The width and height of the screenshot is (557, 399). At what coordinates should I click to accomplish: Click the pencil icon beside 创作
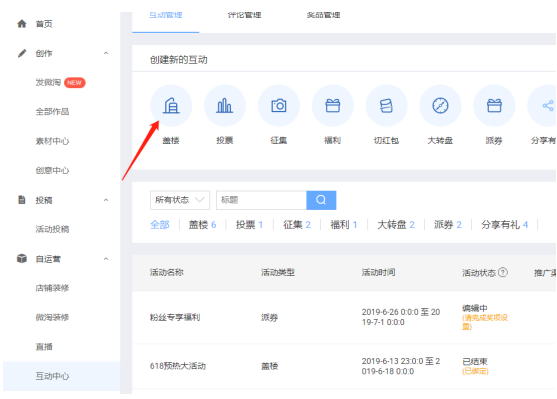(x=22, y=53)
